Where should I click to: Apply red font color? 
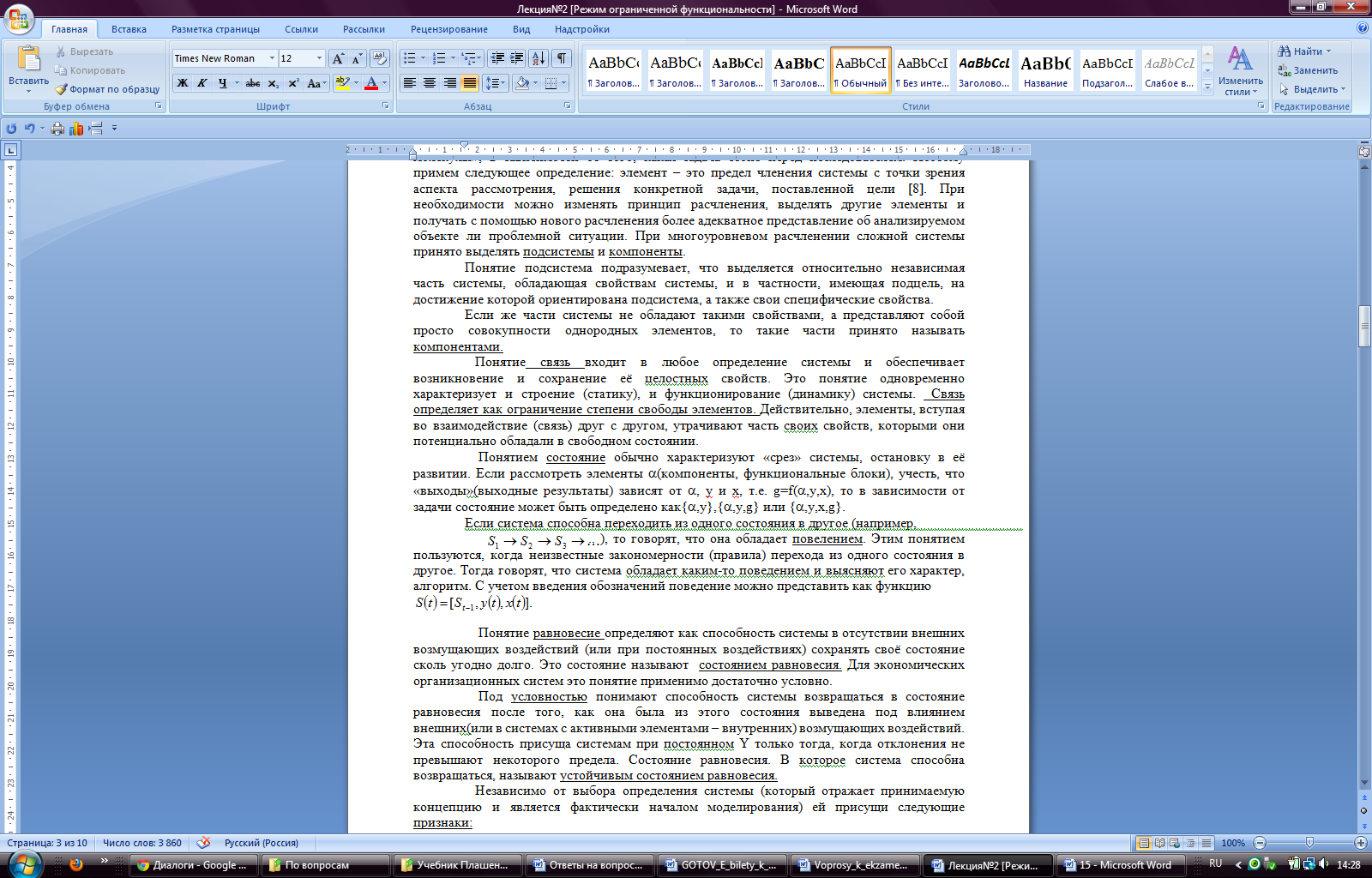[x=371, y=83]
